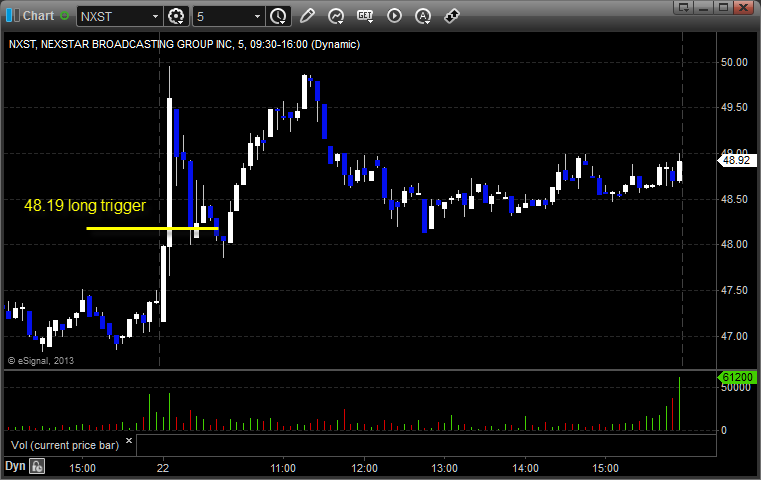Maximize the chart window
Viewport: 761px width, 480px height.
point(723,7)
